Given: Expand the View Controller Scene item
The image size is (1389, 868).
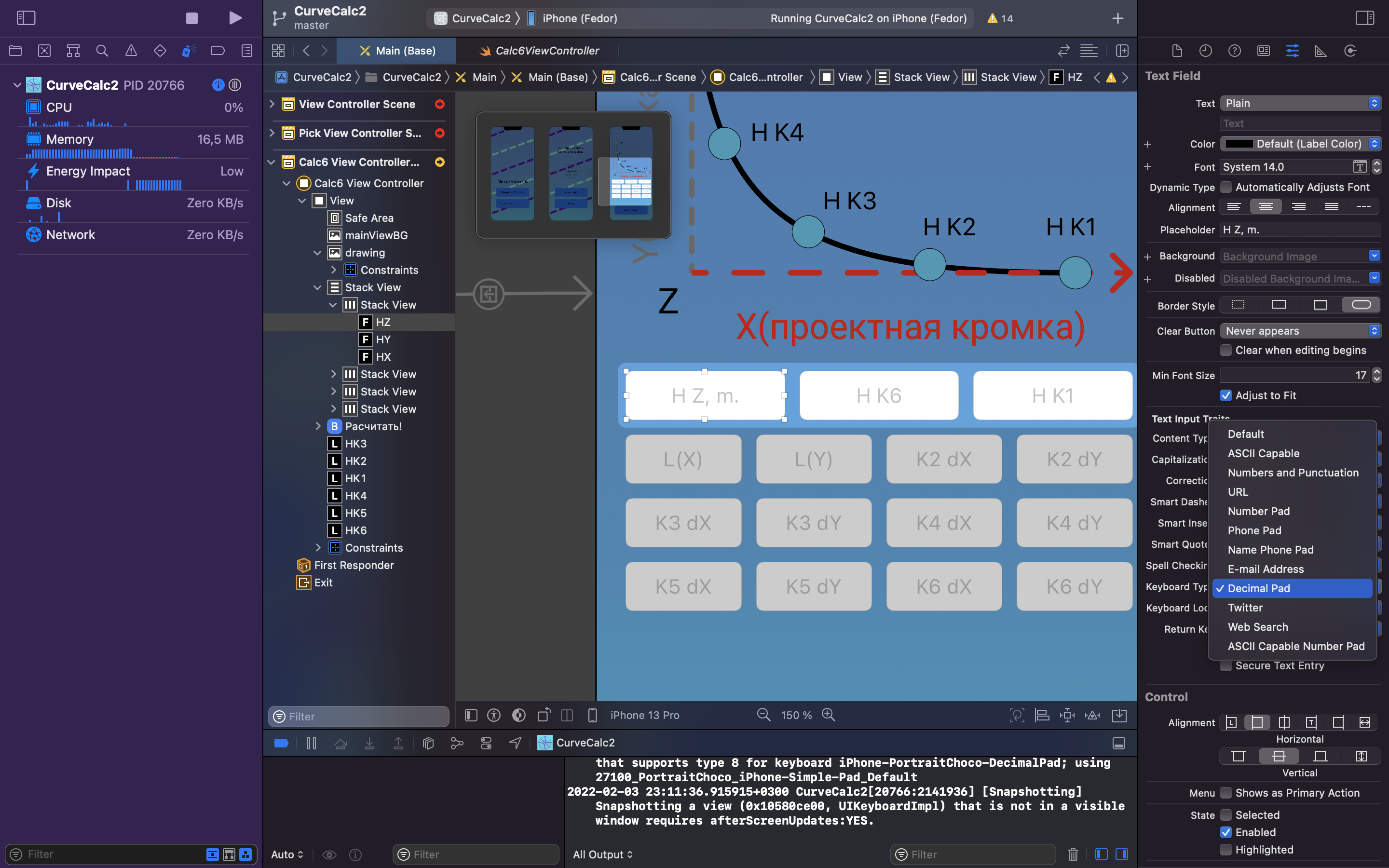Looking at the screenshot, I should tap(272, 104).
